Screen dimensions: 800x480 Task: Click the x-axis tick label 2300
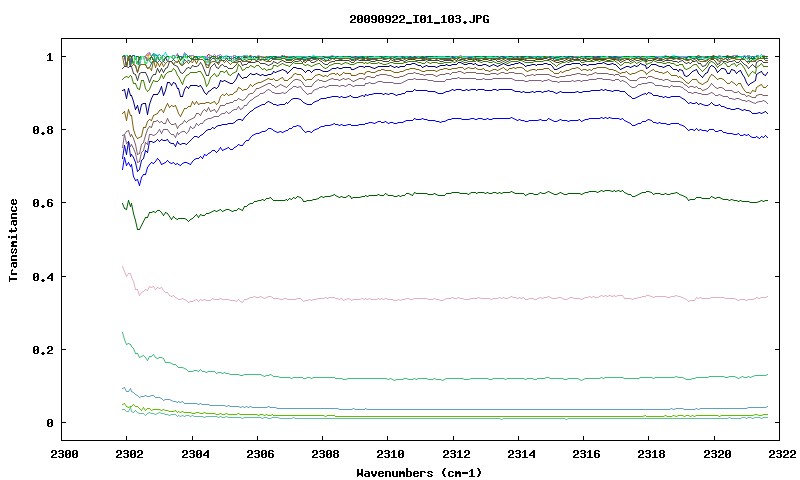tap(64, 454)
